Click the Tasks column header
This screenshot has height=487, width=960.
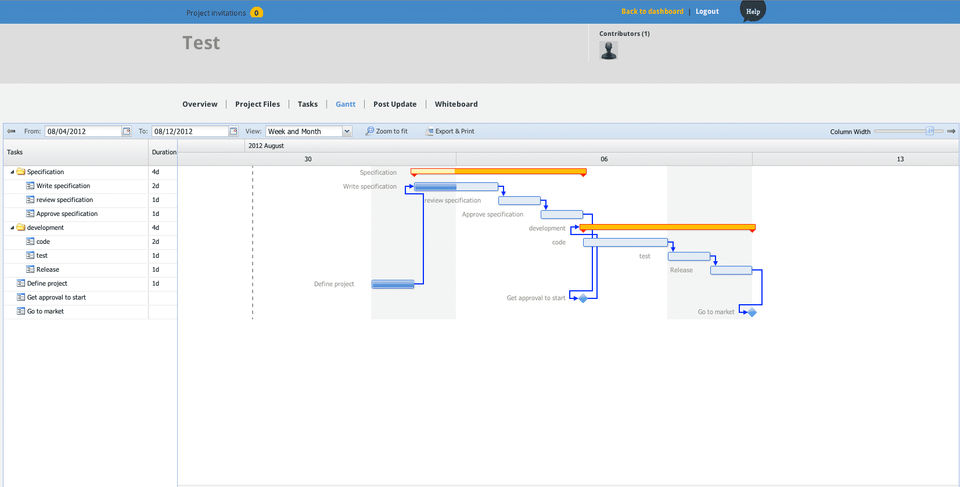click(x=76, y=152)
